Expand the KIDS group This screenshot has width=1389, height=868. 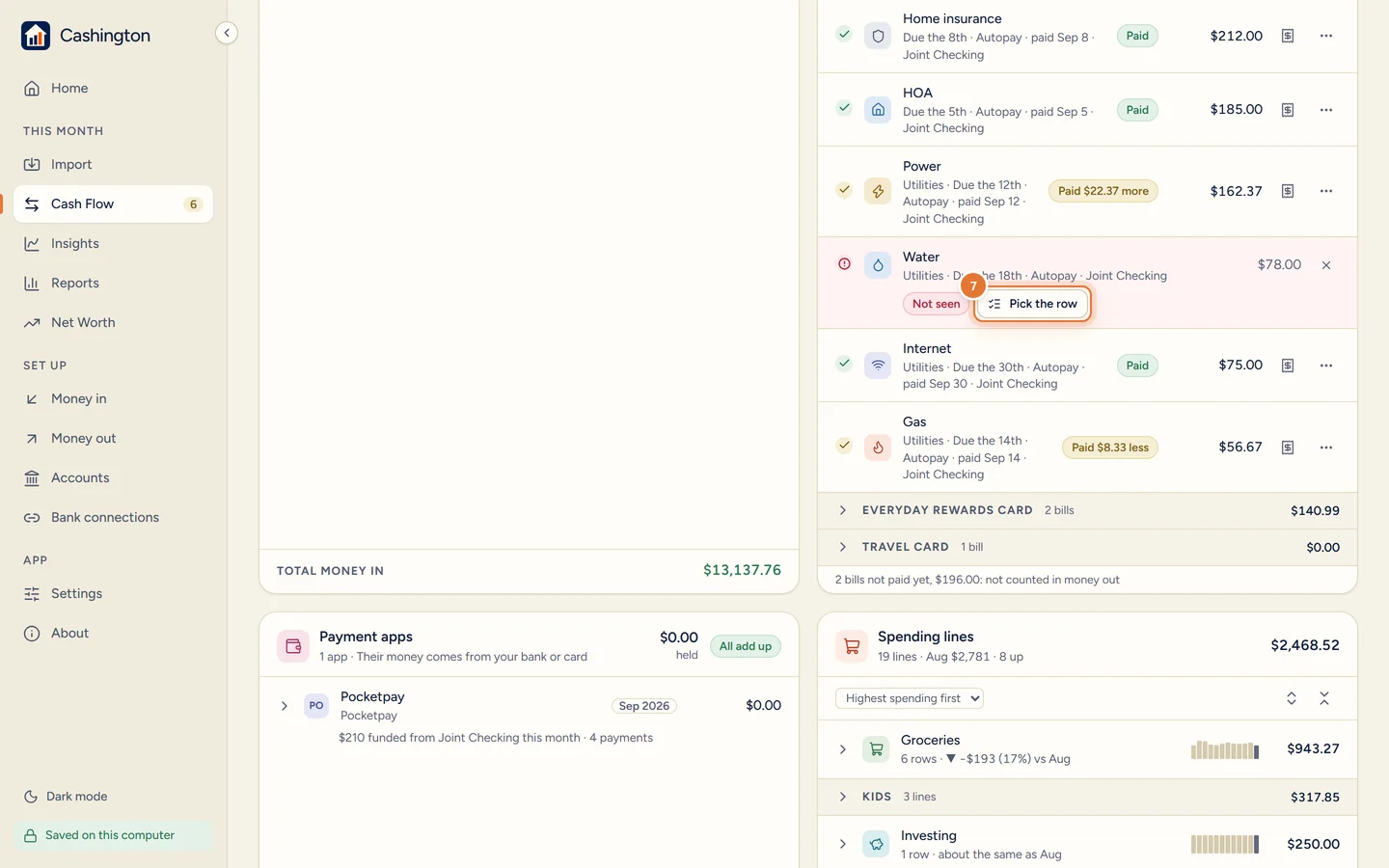(x=843, y=797)
